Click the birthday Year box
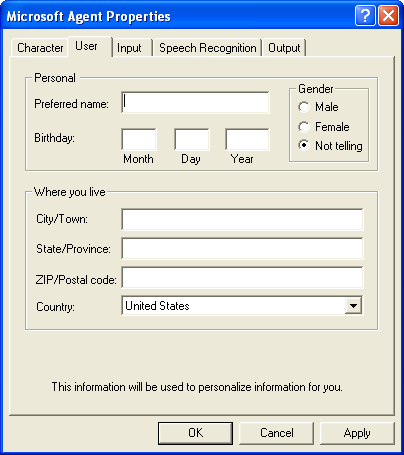Image resolution: width=404 pixels, height=455 pixels. [x=247, y=139]
